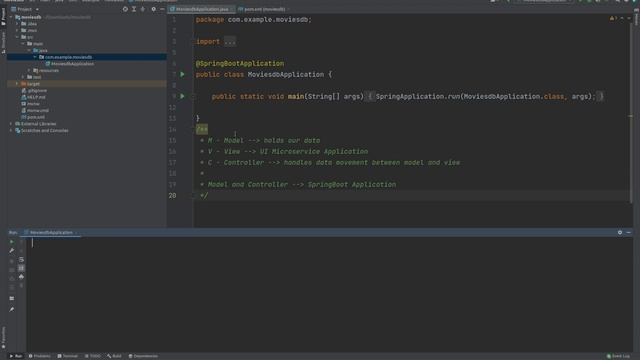Expand all nodes in Project panel

[134, 9]
